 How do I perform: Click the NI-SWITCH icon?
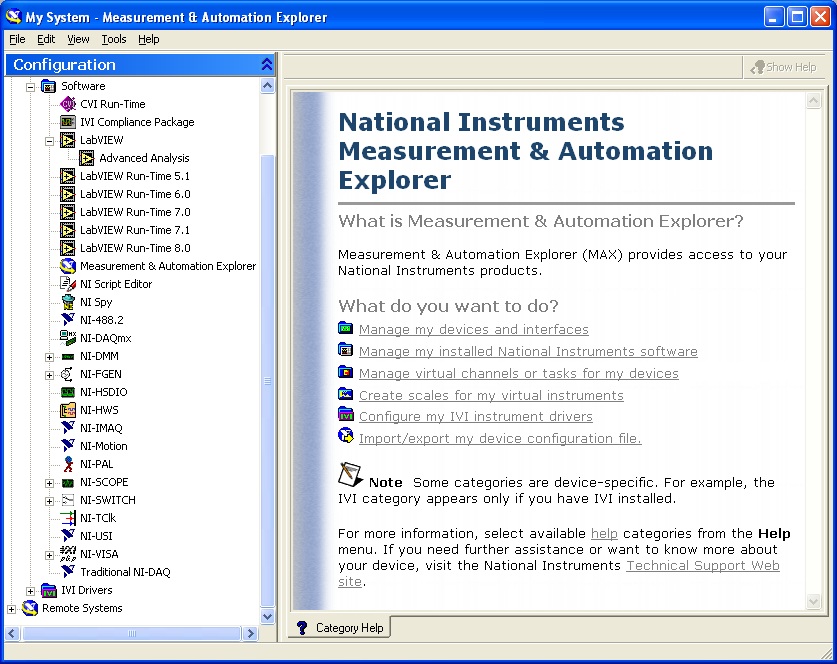[x=68, y=500]
